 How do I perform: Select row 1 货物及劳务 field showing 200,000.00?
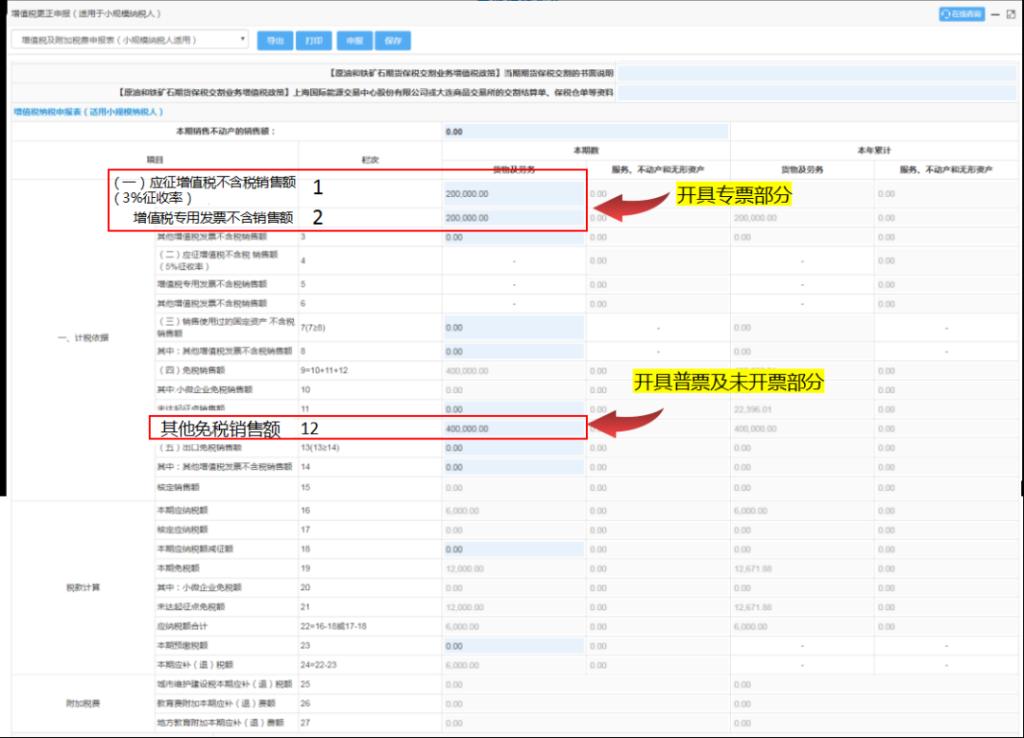pos(512,194)
